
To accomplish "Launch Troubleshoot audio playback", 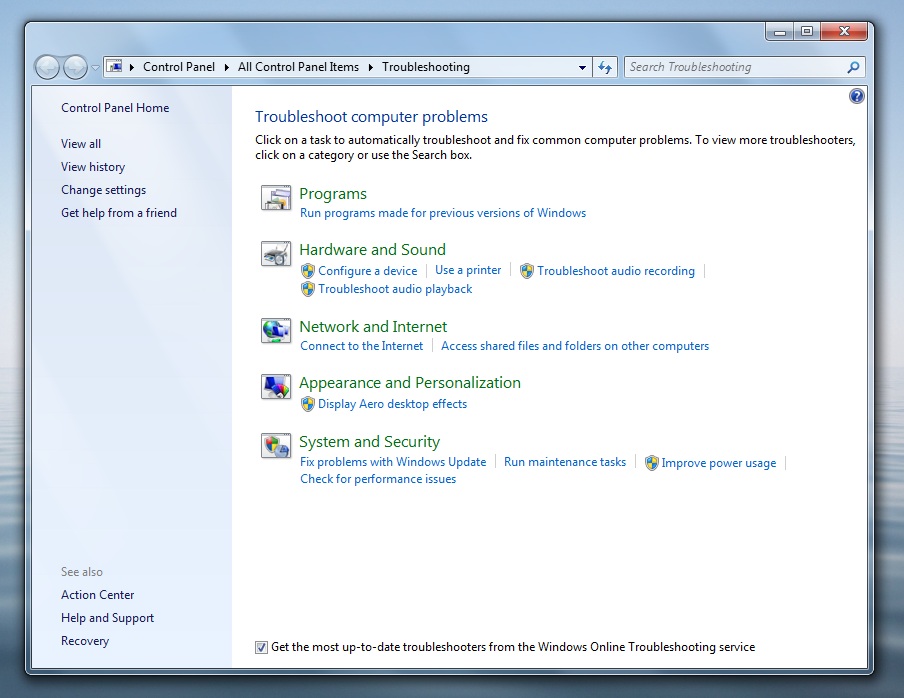I will click(395, 289).
